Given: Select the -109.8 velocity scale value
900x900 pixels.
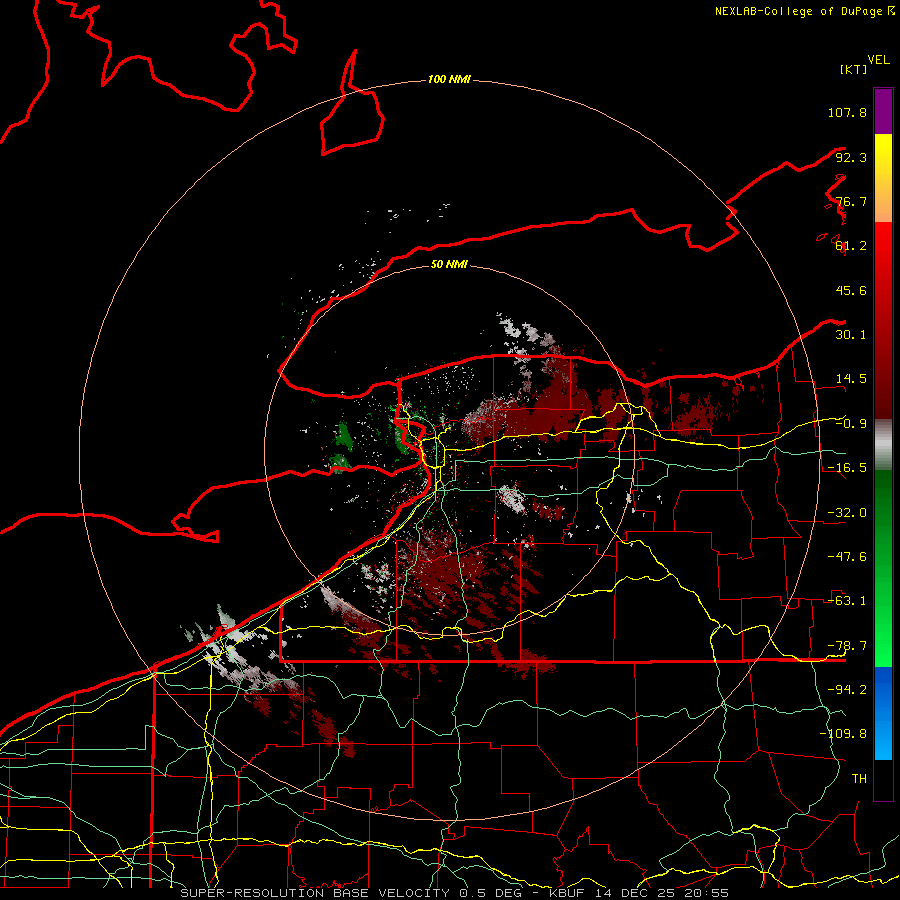Looking at the screenshot, I should [843, 734].
